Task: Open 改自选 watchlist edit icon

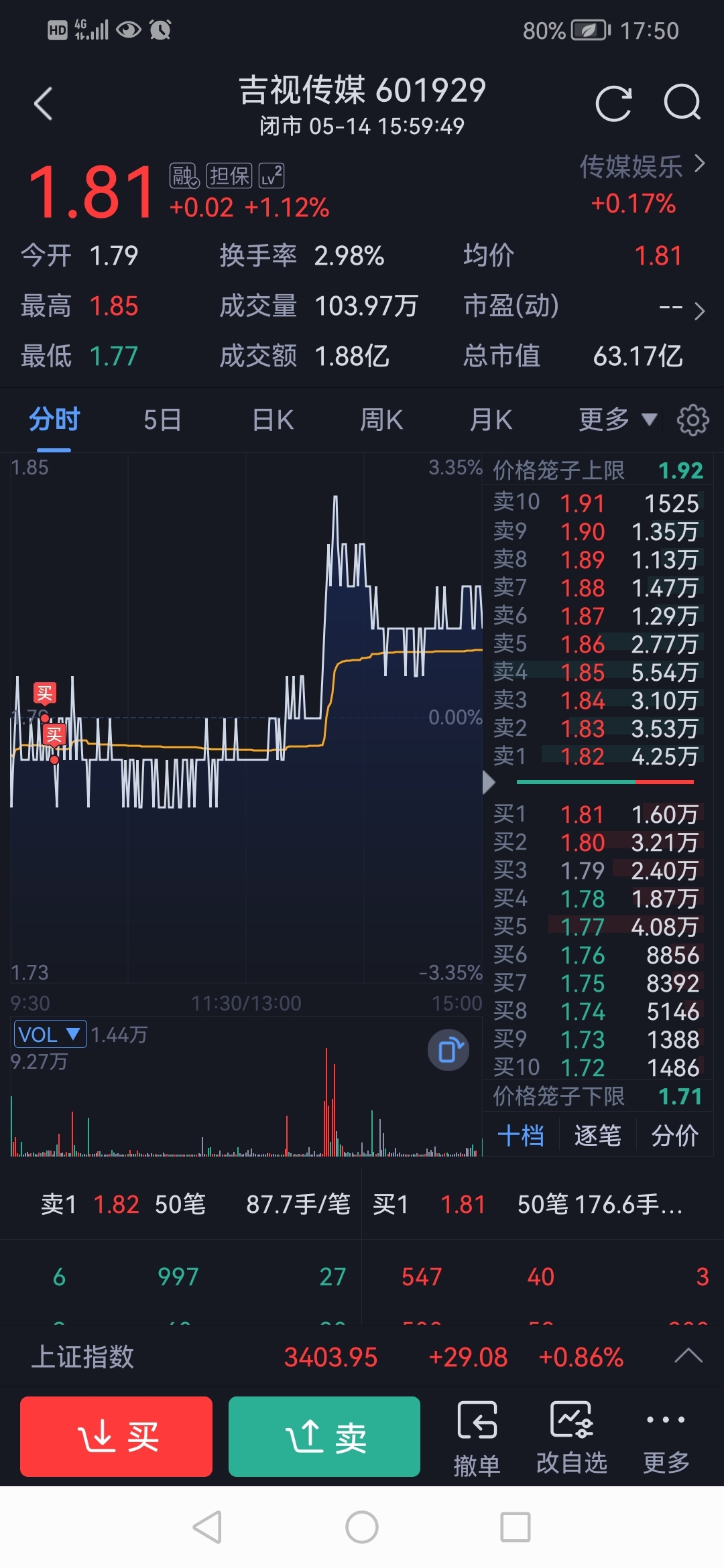Action: (572, 1437)
